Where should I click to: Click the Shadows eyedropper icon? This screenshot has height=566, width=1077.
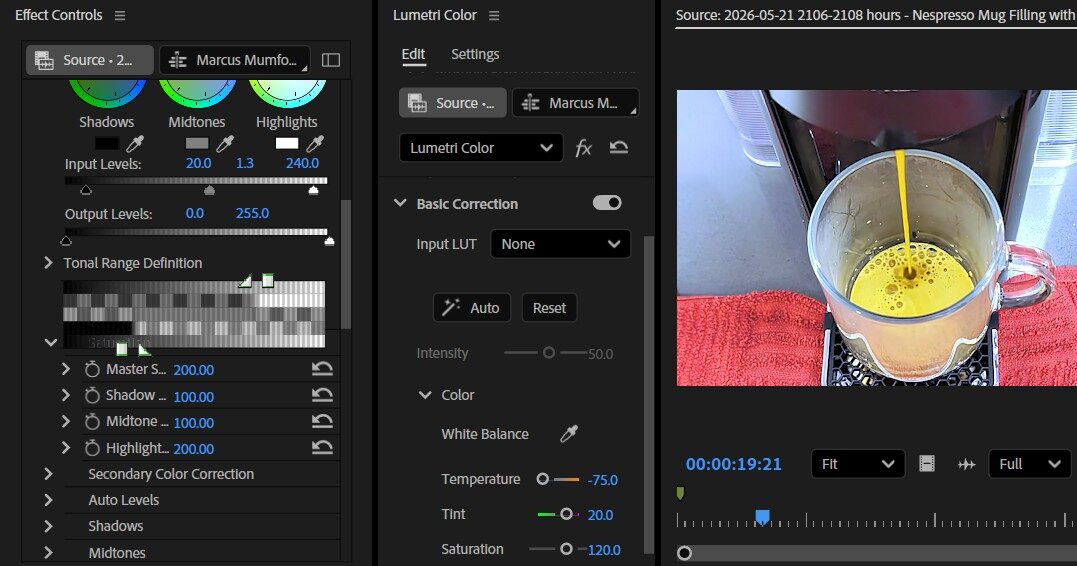[135, 144]
